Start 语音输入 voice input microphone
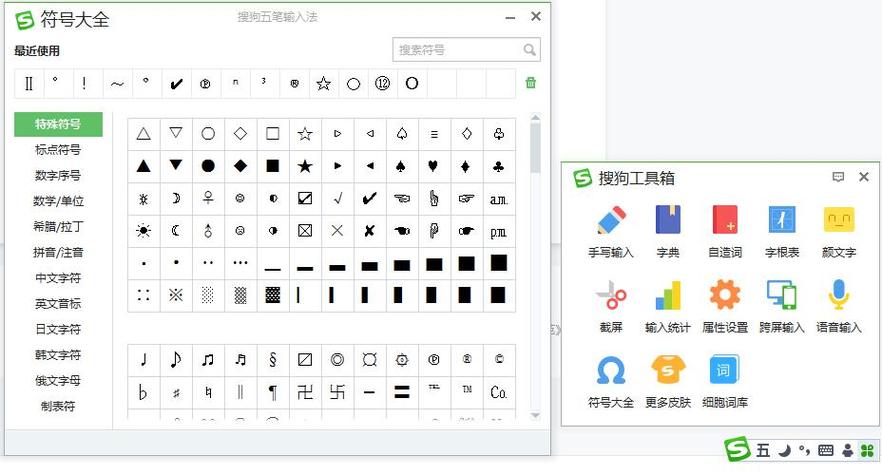Viewport: 882px width, 475px height. coord(839,307)
